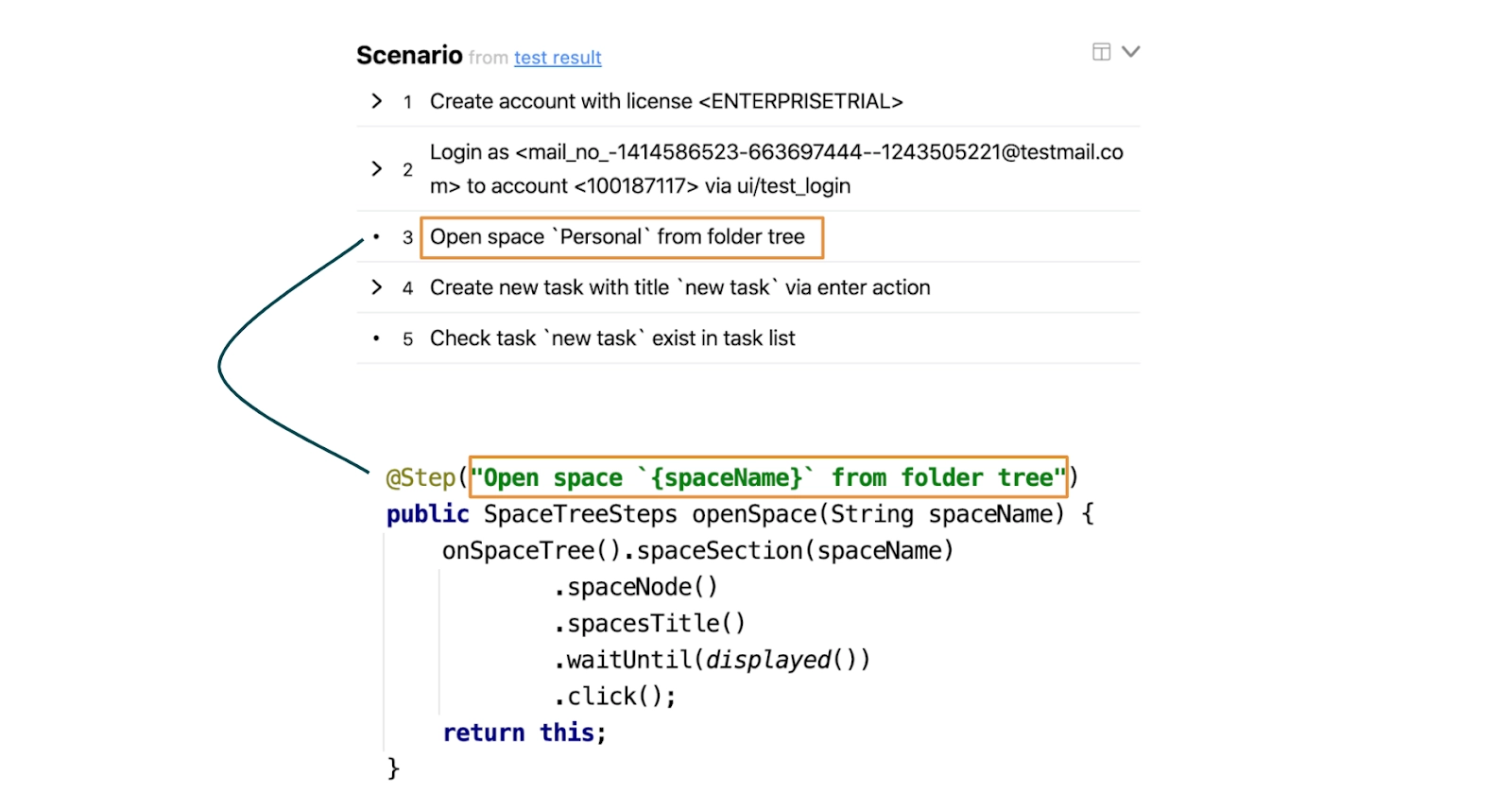Viewport: 1512px width, 794px height.
Task: Click the @Step annotation in code
Action: (x=421, y=477)
